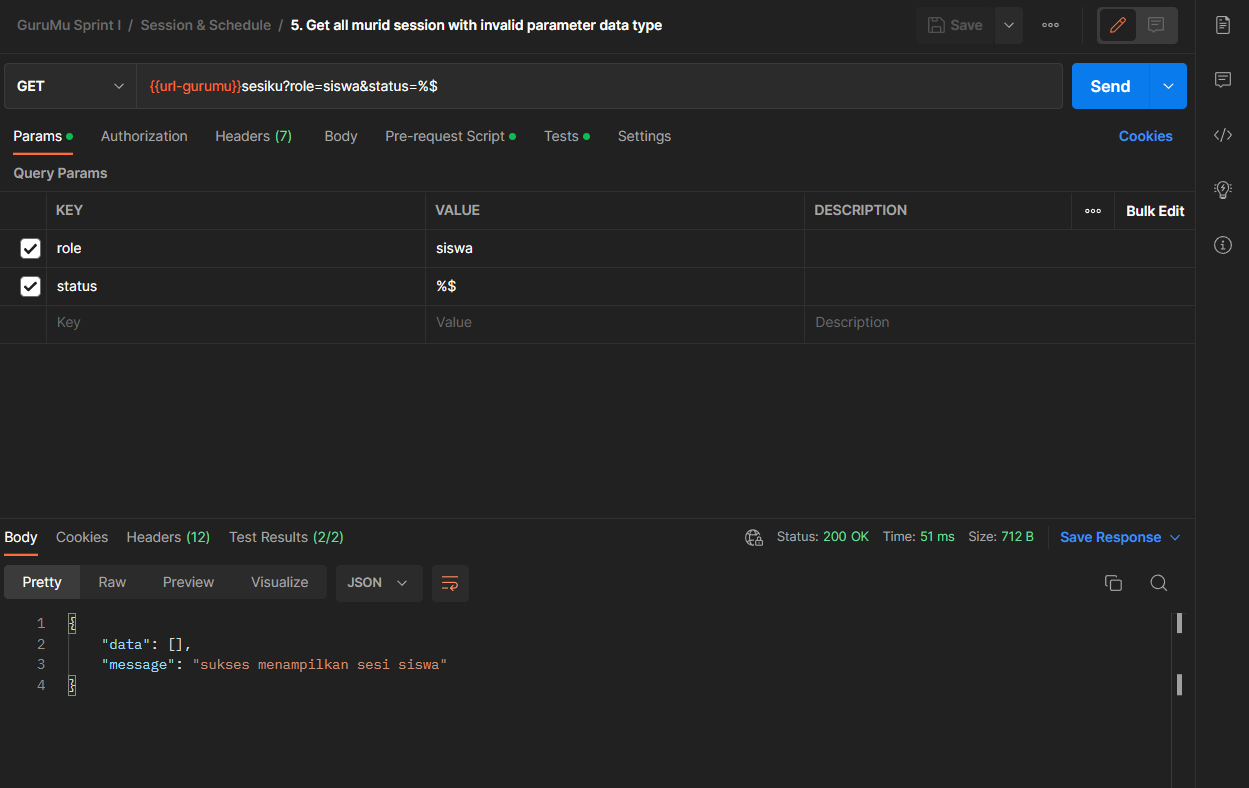Screen dimensions: 1249x788
Task: Open more actions via three-dot icon
Action: click(1050, 24)
